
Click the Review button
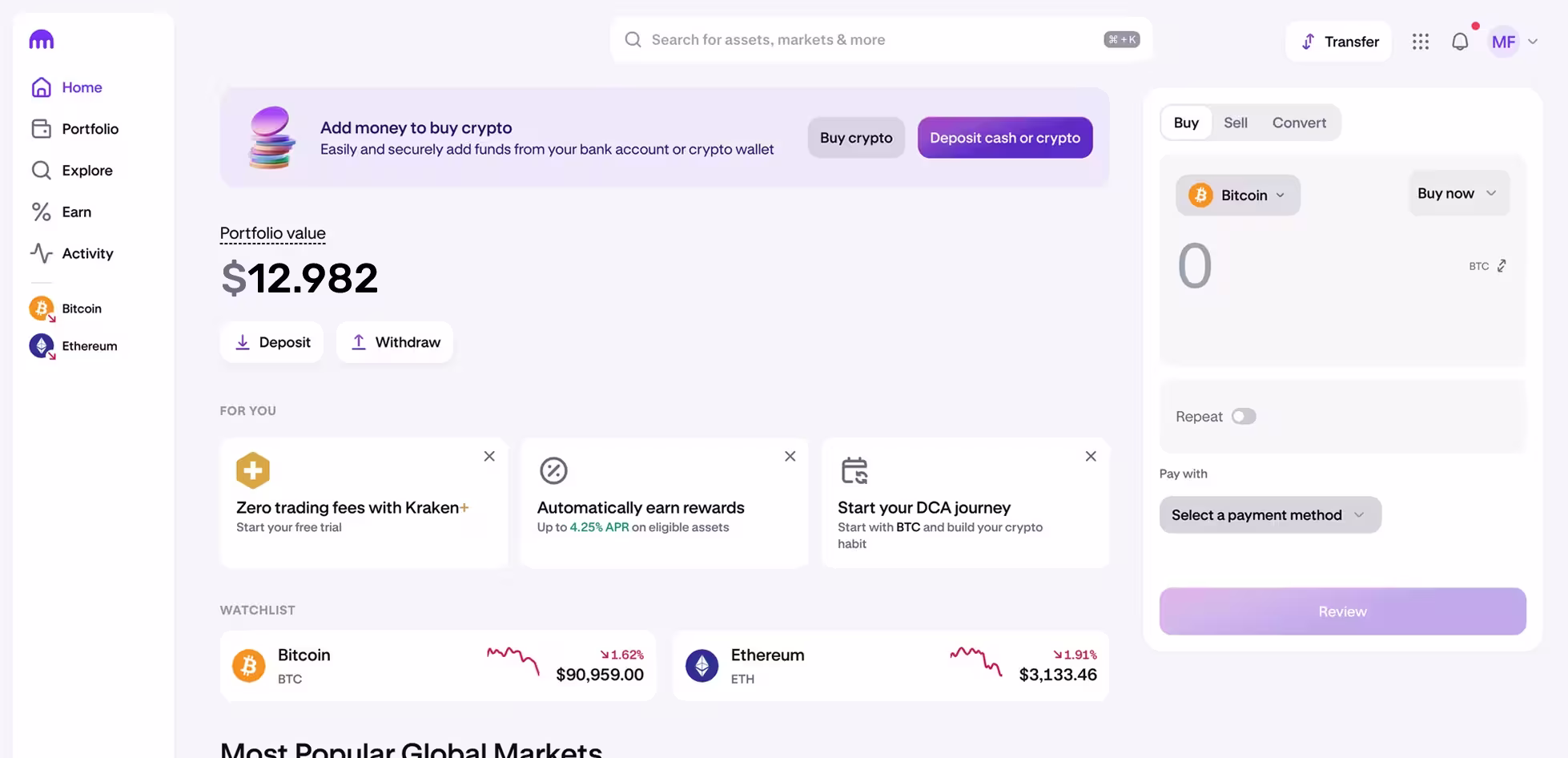[1343, 611]
